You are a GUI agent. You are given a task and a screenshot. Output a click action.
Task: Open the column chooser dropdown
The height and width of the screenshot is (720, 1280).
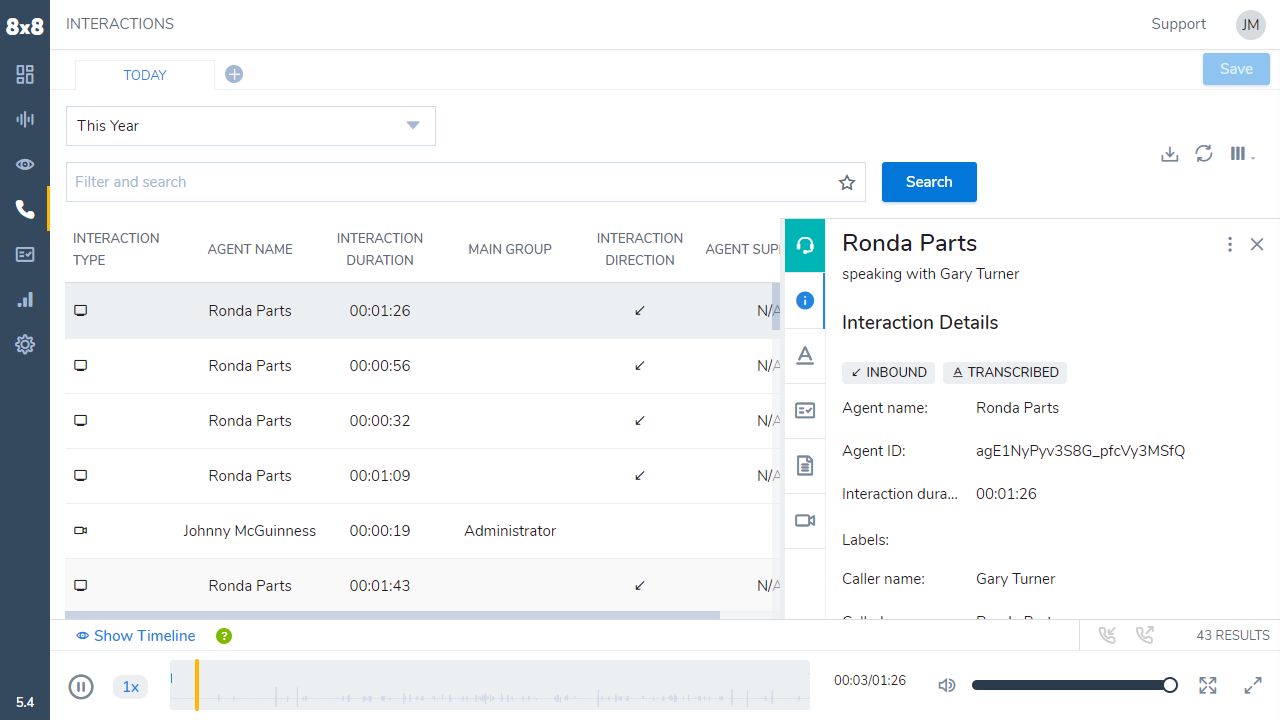tap(1242, 154)
